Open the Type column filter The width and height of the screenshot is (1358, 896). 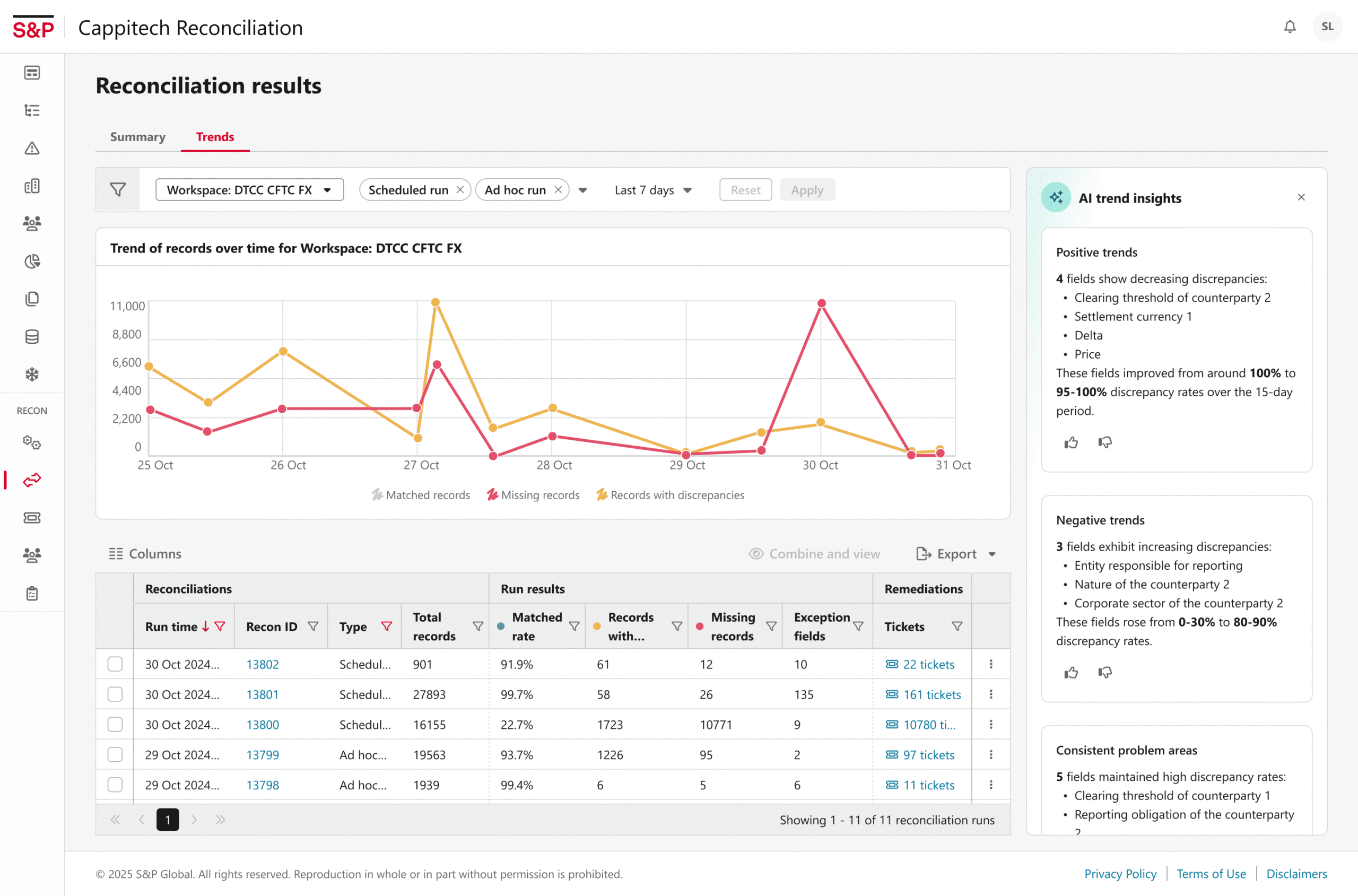click(x=387, y=627)
